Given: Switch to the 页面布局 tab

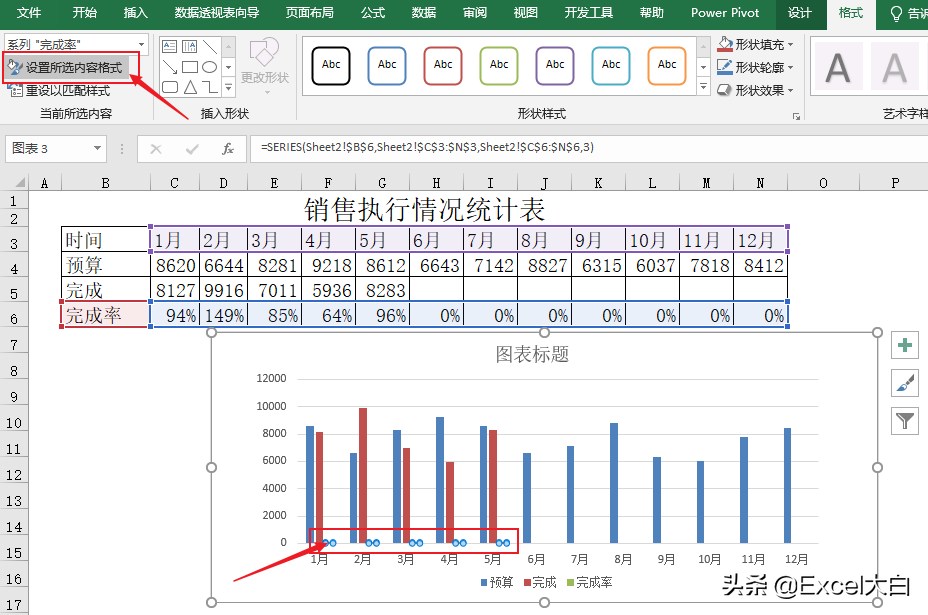Looking at the screenshot, I should click(x=310, y=12).
